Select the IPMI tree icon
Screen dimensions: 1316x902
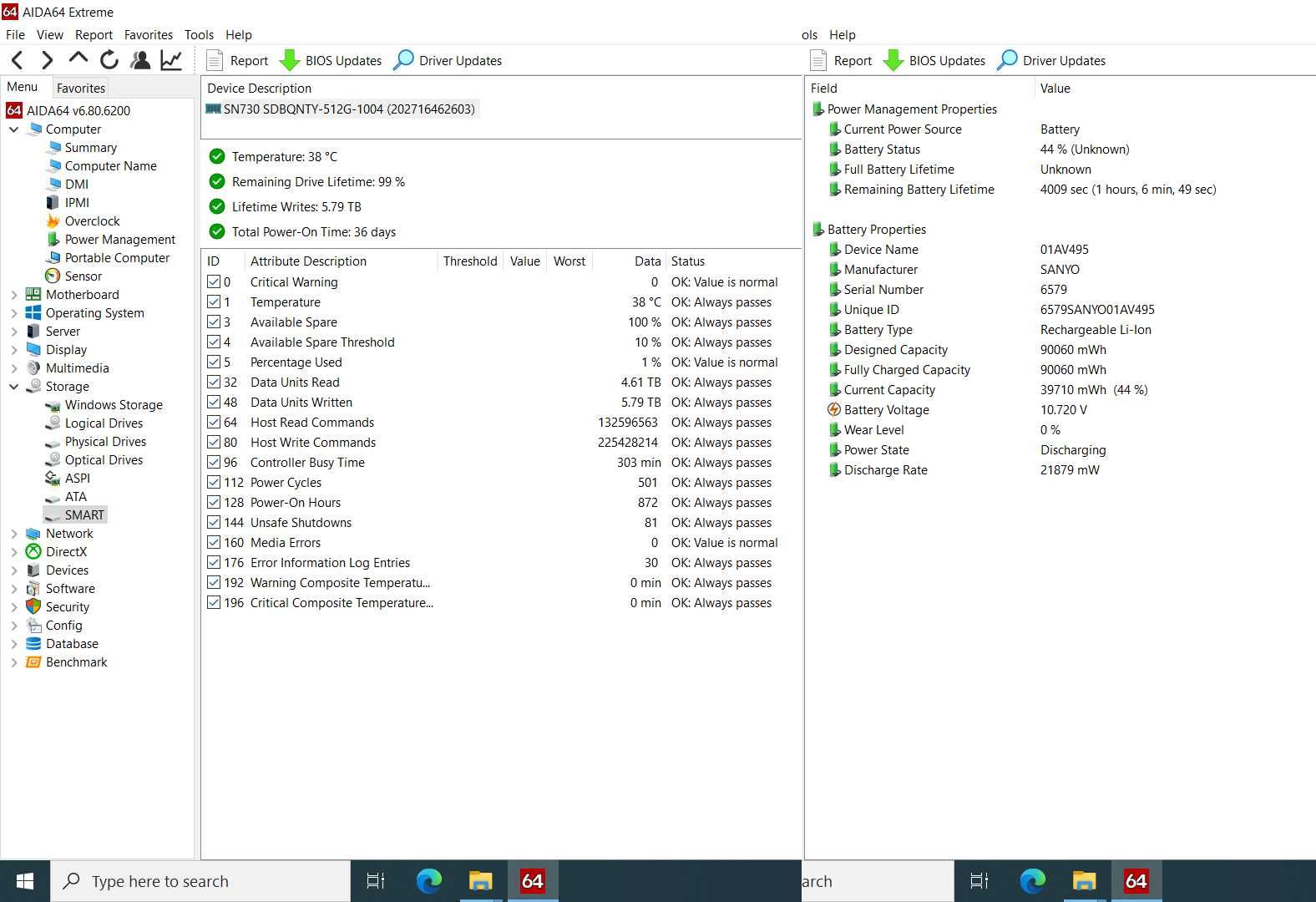(53, 202)
